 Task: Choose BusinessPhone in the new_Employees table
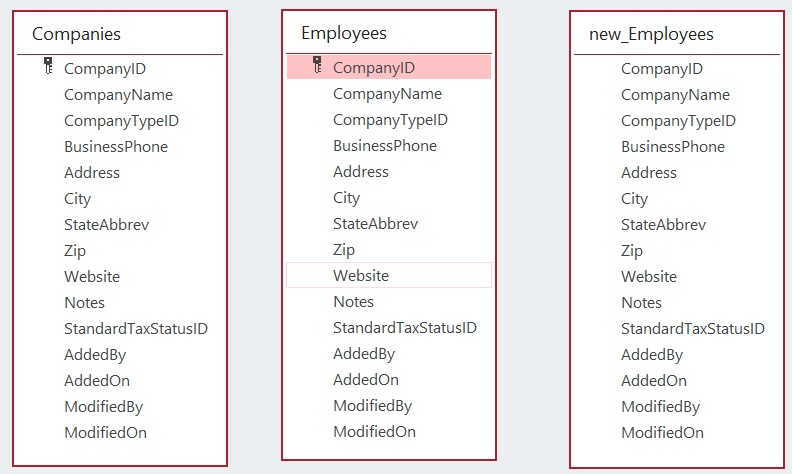(672, 147)
